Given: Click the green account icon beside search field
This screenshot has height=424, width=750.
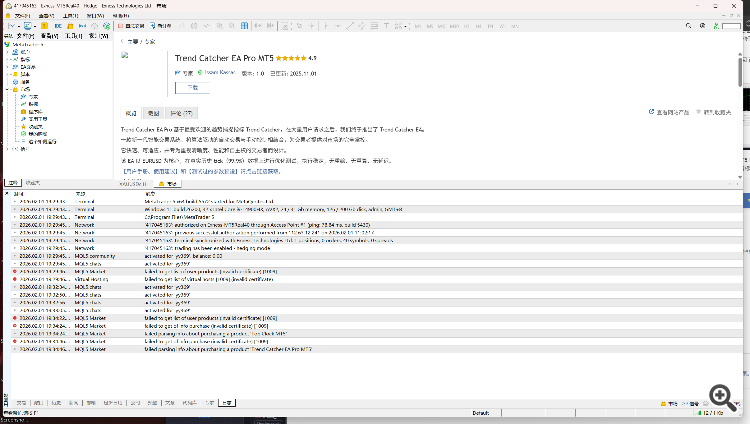Looking at the screenshot, I should (716, 26).
